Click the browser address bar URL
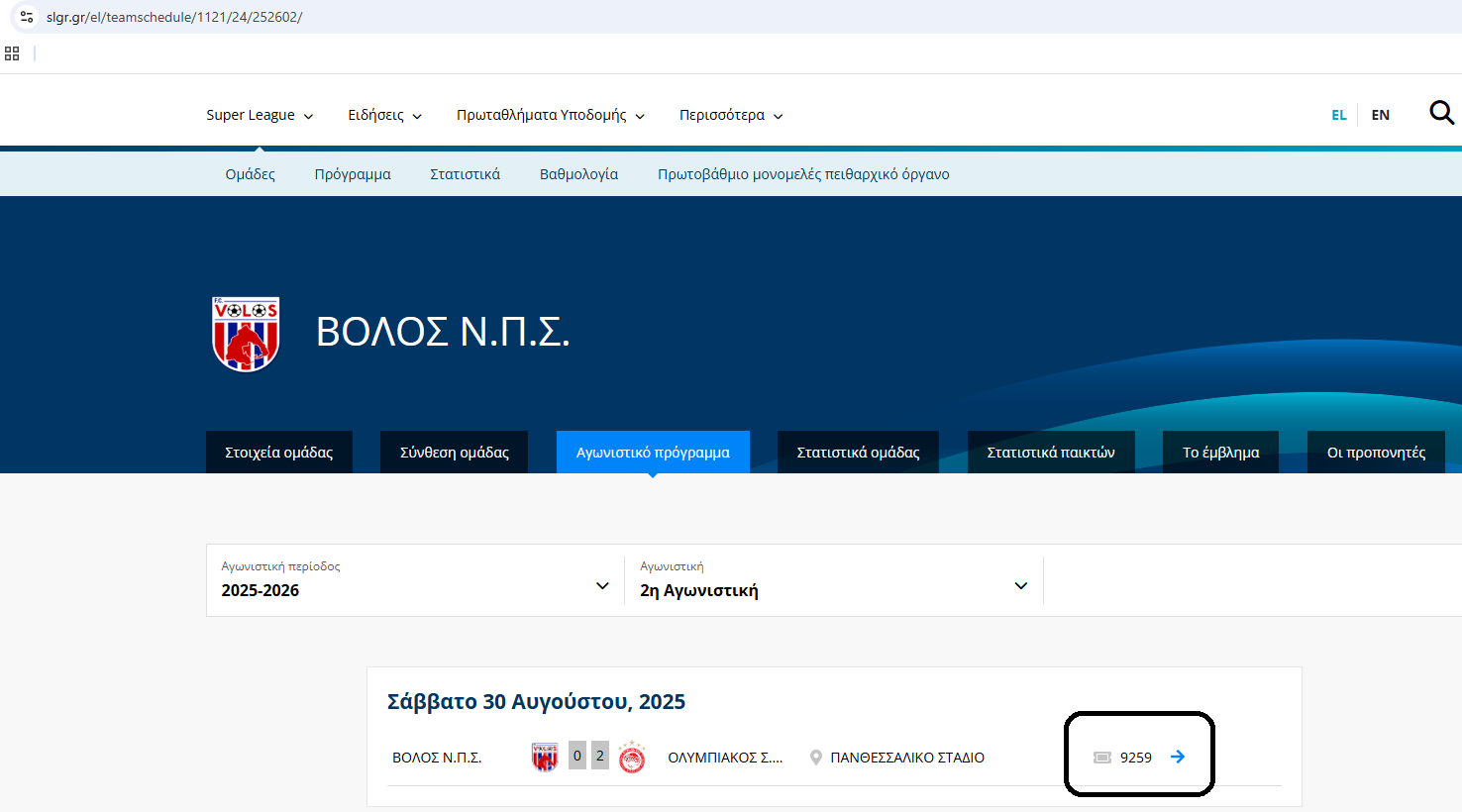This screenshot has width=1462, height=812. click(174, 17)
